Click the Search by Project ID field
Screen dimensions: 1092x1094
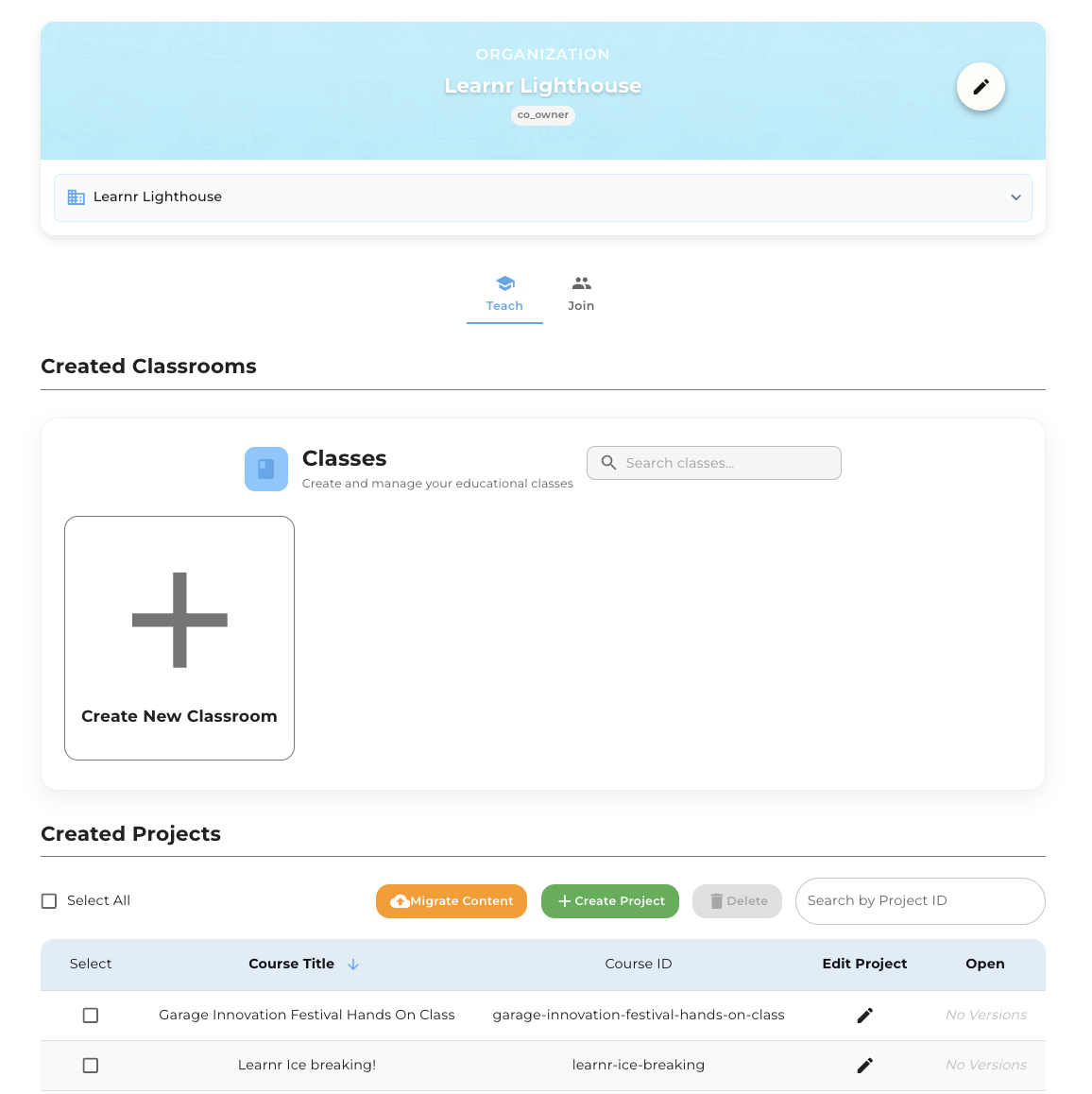pyautogui.click(x=919, y=900)
